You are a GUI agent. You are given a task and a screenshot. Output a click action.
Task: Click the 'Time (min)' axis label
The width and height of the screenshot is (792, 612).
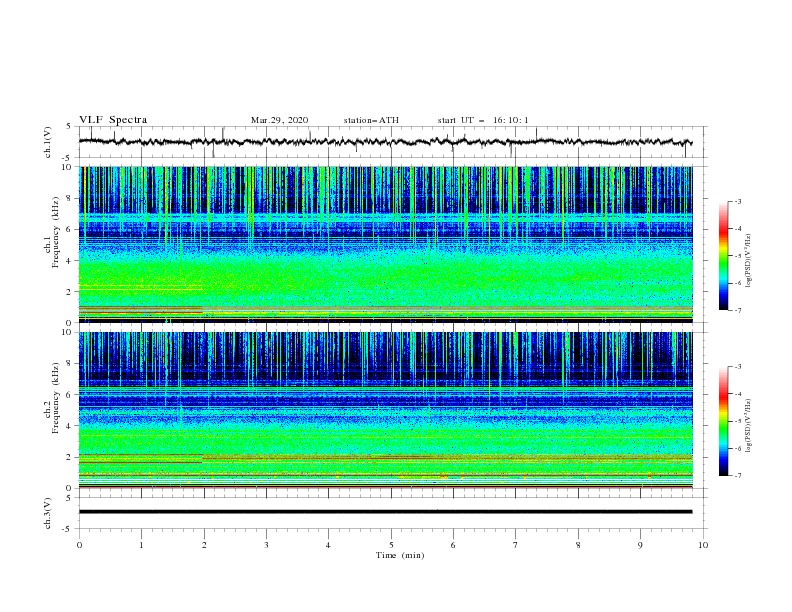coord(400,555)
